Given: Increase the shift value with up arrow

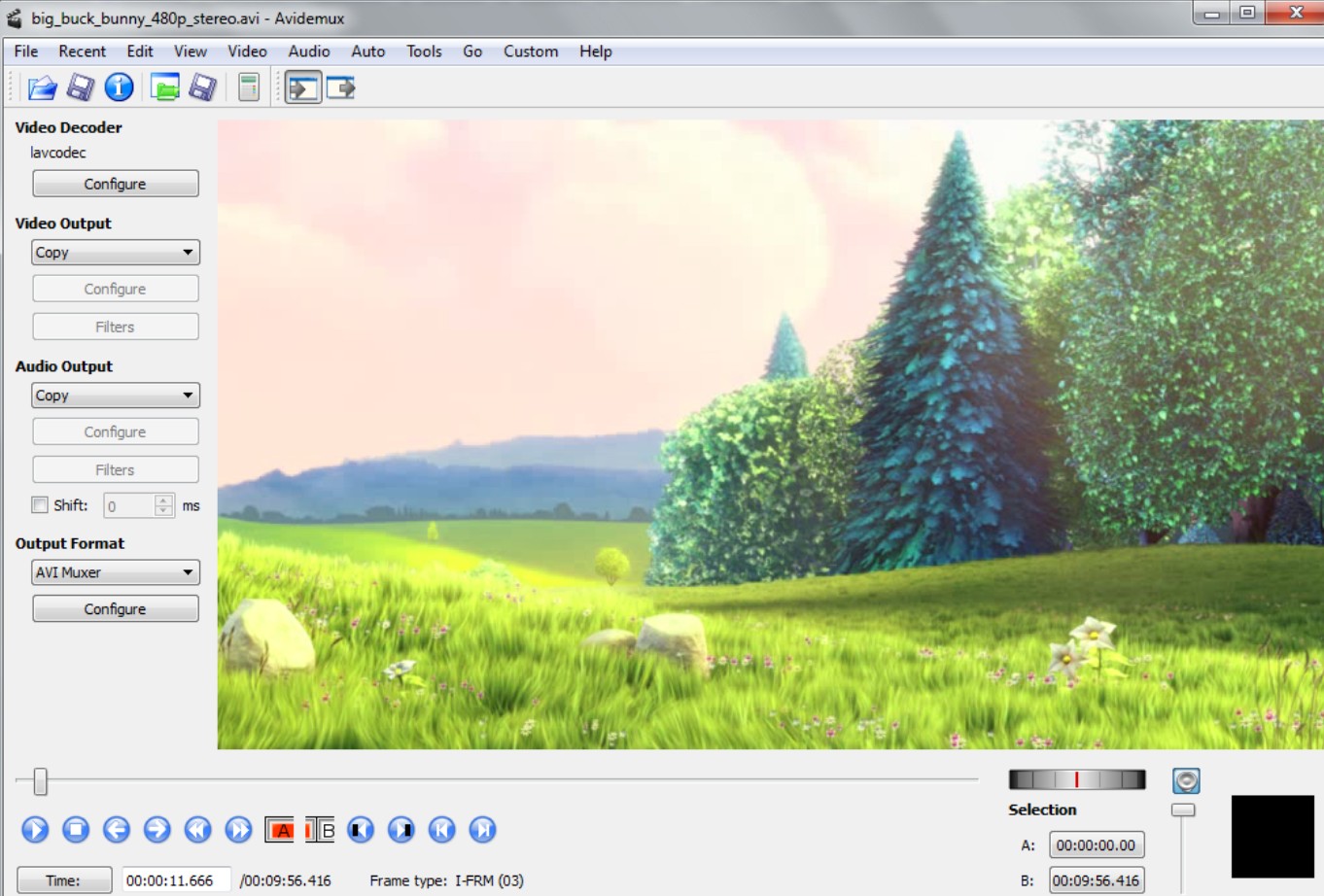Looking at the screenshot, I should pos(163,500).
